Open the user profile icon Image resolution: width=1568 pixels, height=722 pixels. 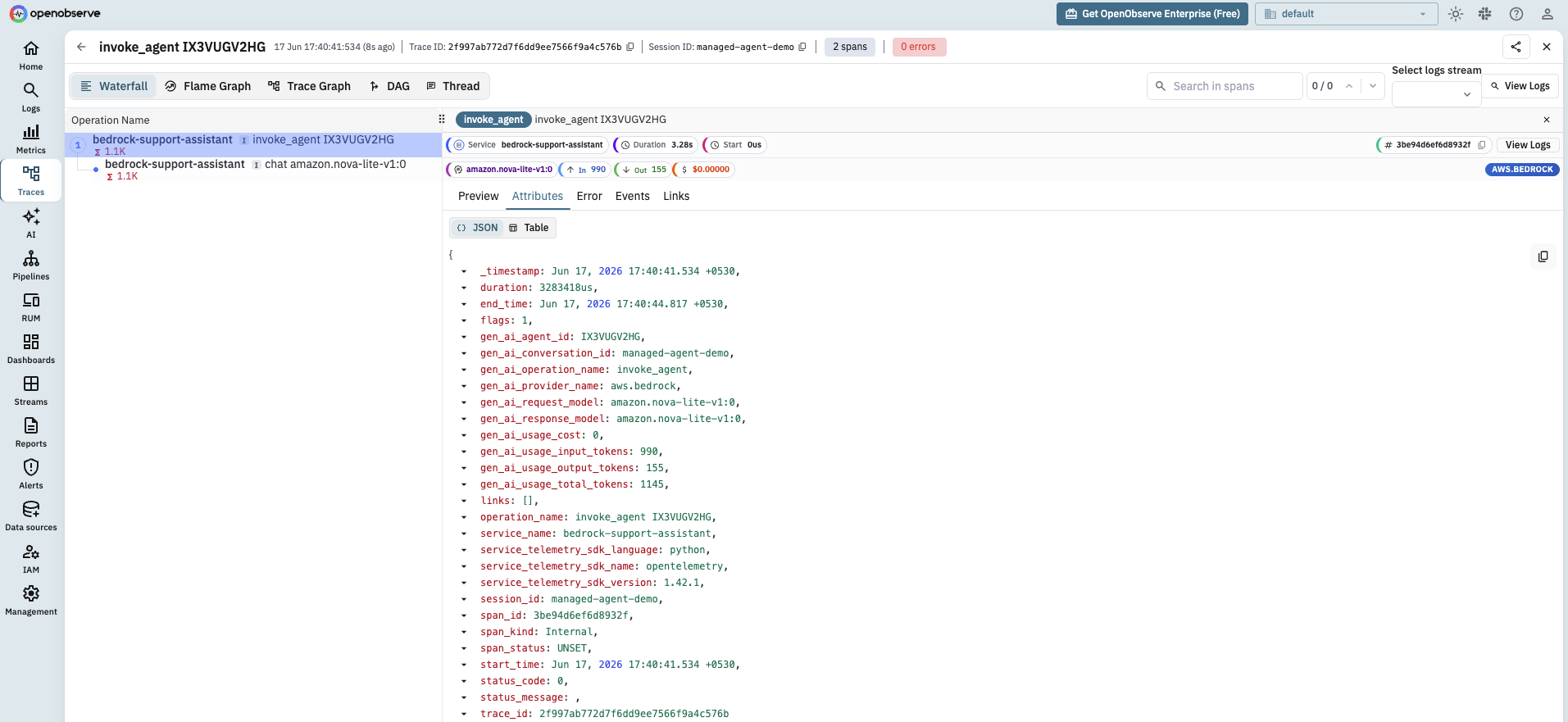(1548, 14)
